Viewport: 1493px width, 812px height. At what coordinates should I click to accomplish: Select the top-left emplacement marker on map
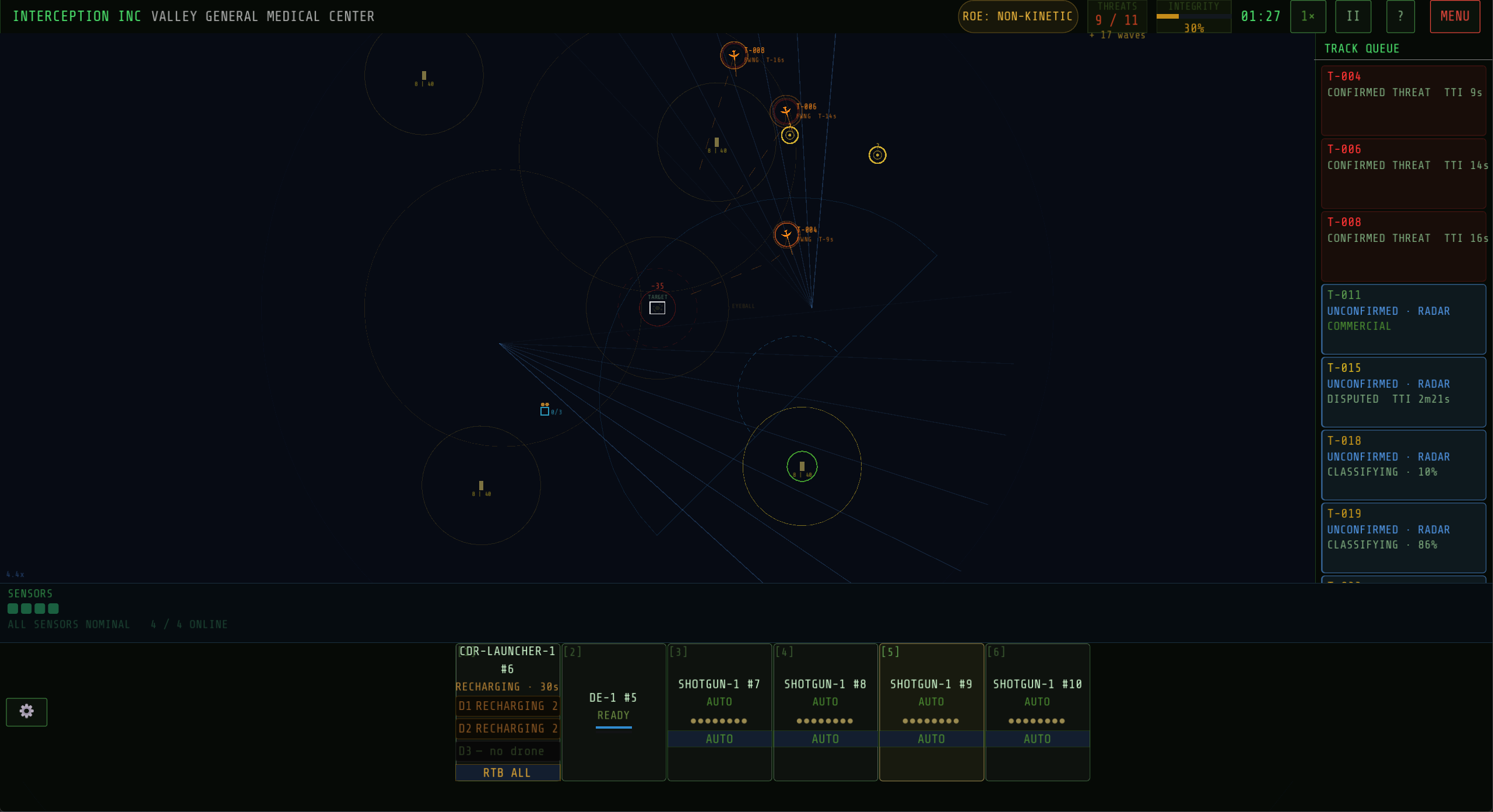(424, 76)
